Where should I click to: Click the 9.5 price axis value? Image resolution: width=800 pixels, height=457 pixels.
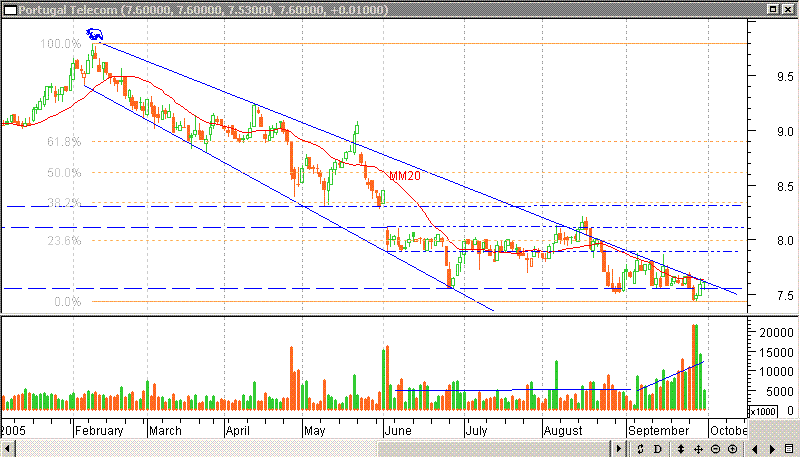784,77
